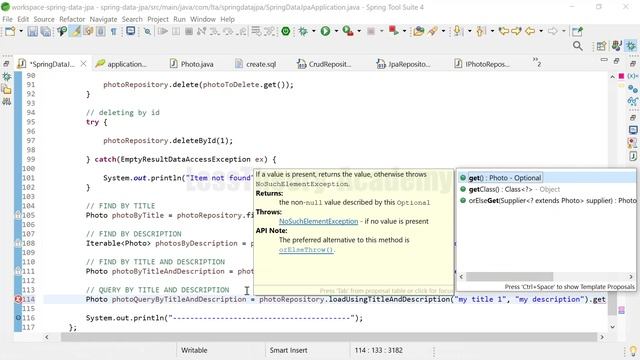Close the SpringDataJ... editor tab

point(83,64)
